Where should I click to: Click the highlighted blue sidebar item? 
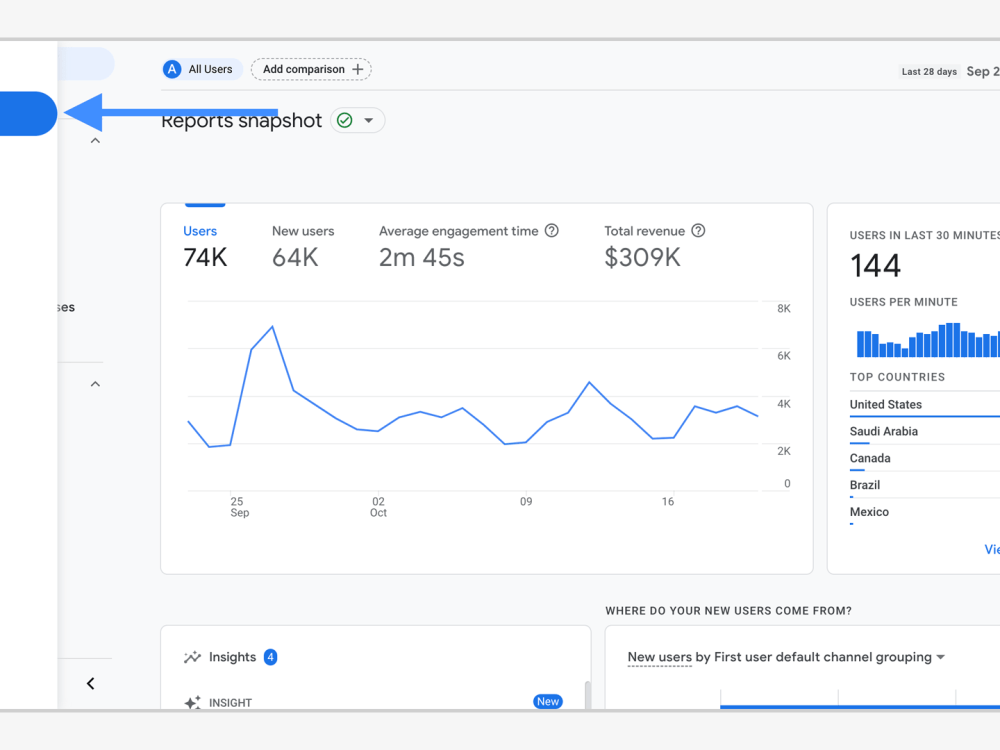click(x=28, y=114)
